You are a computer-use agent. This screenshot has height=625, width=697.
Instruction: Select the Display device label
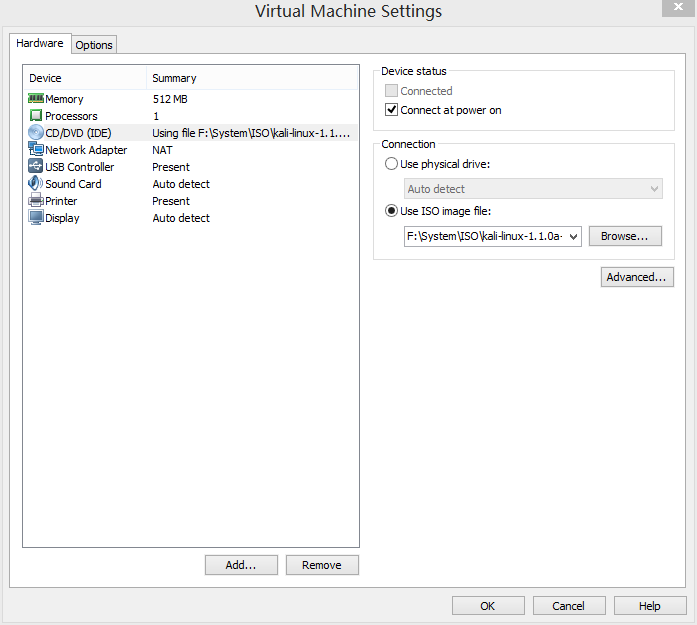coord(62,218)
